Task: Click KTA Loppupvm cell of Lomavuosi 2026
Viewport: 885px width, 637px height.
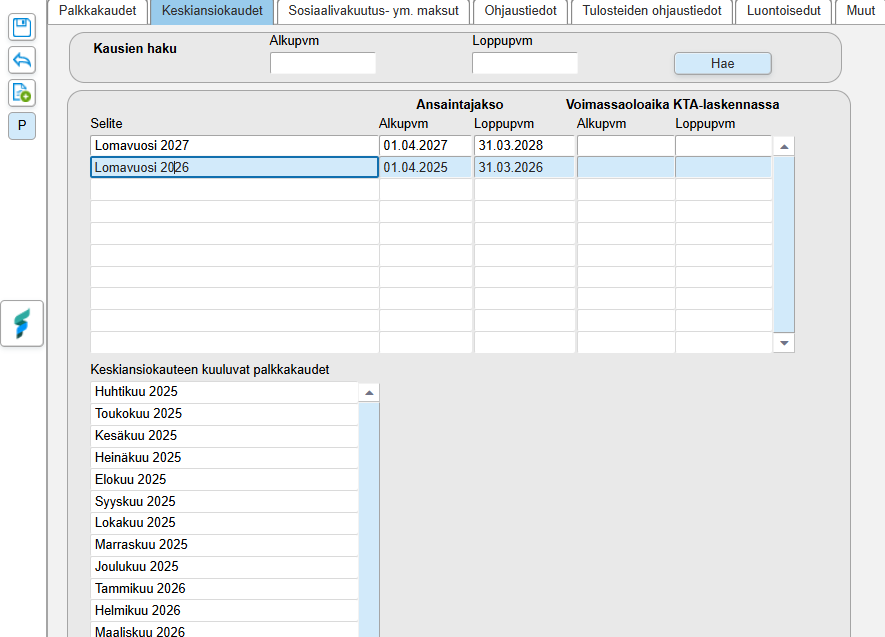Action: [x=724, y=168]
